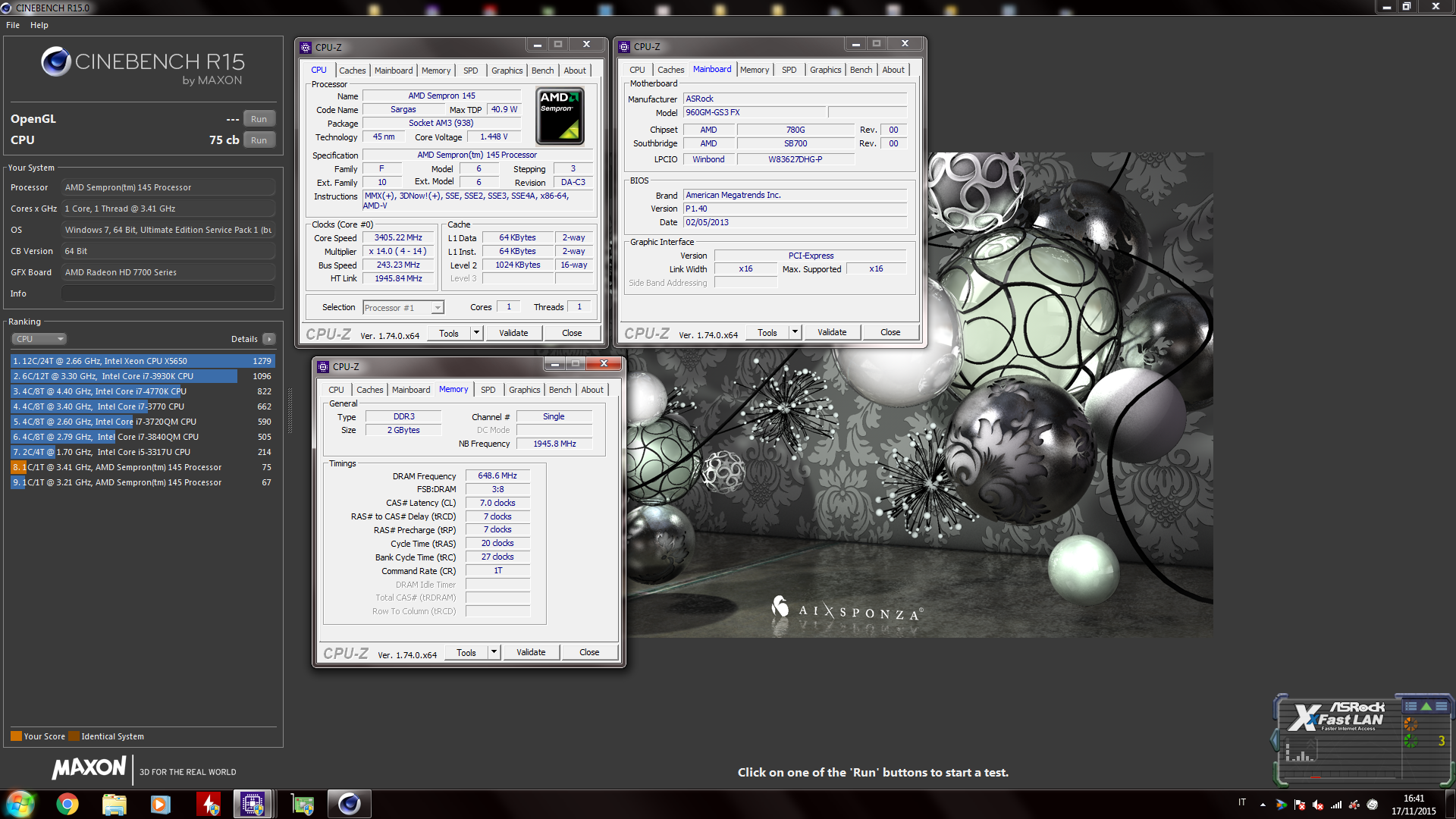Click the motherboard model 960GM-GS3 FX field
Viewport: 1456px width, 819px height.
(x=754, y=112)
